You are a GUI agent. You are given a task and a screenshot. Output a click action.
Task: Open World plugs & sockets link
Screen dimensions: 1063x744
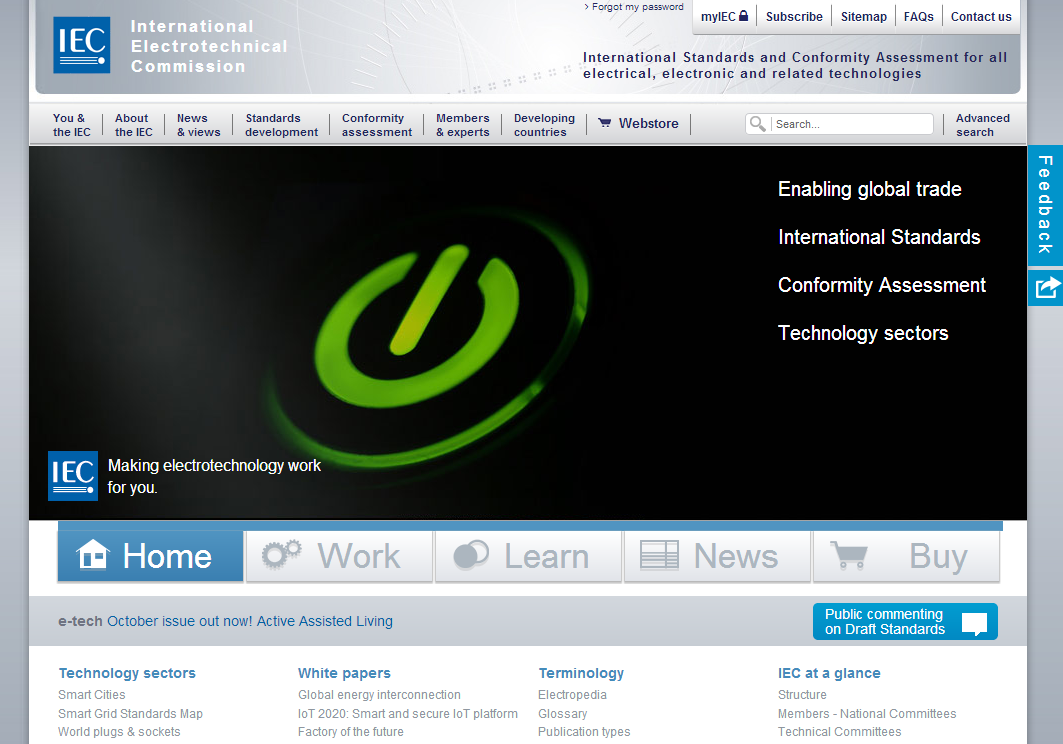[x=119, y=732]
